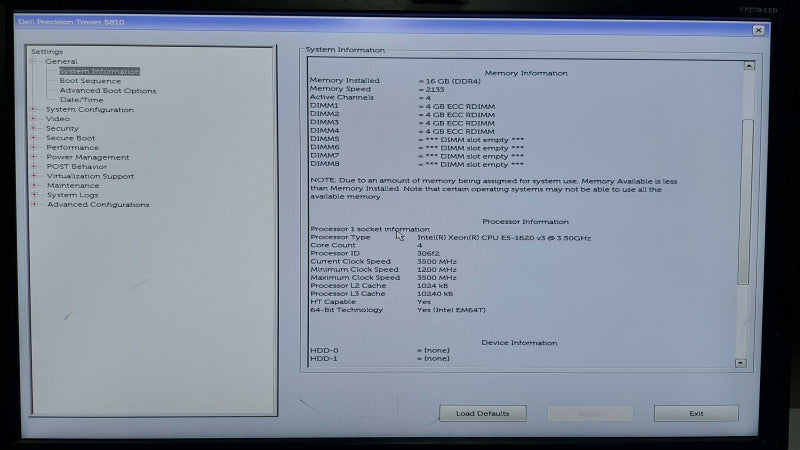Click the Device Information heading
800x450 pixels.
(519, 342)
